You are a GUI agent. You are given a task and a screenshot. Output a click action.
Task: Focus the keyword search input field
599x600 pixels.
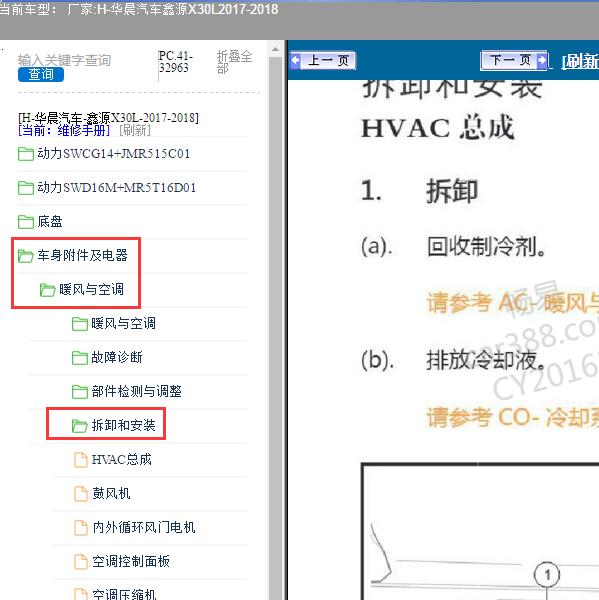(x=64, y=60)
